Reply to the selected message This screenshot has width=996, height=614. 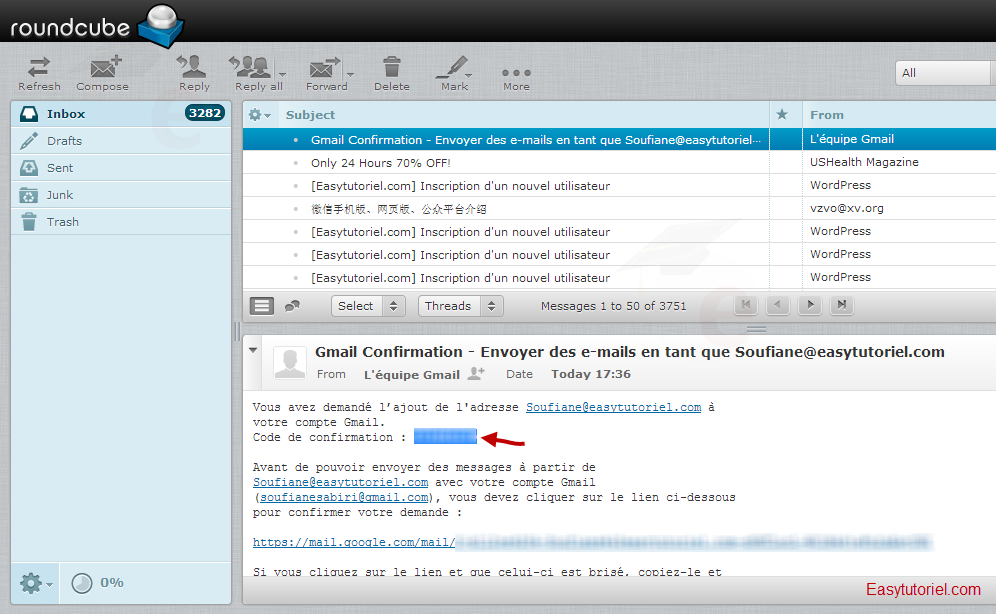click(194, 74)
